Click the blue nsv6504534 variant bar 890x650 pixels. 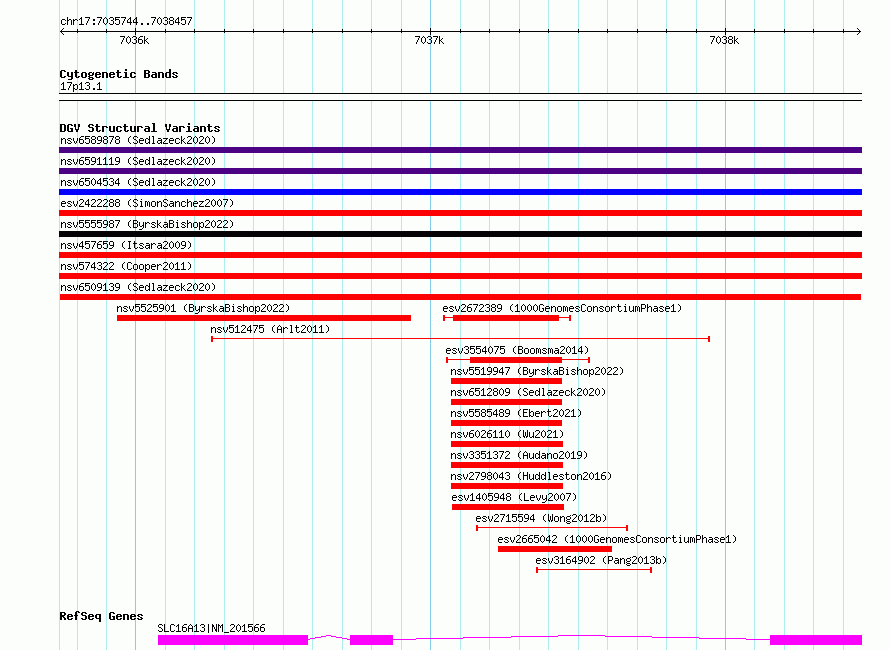click(x=460, y=192)
